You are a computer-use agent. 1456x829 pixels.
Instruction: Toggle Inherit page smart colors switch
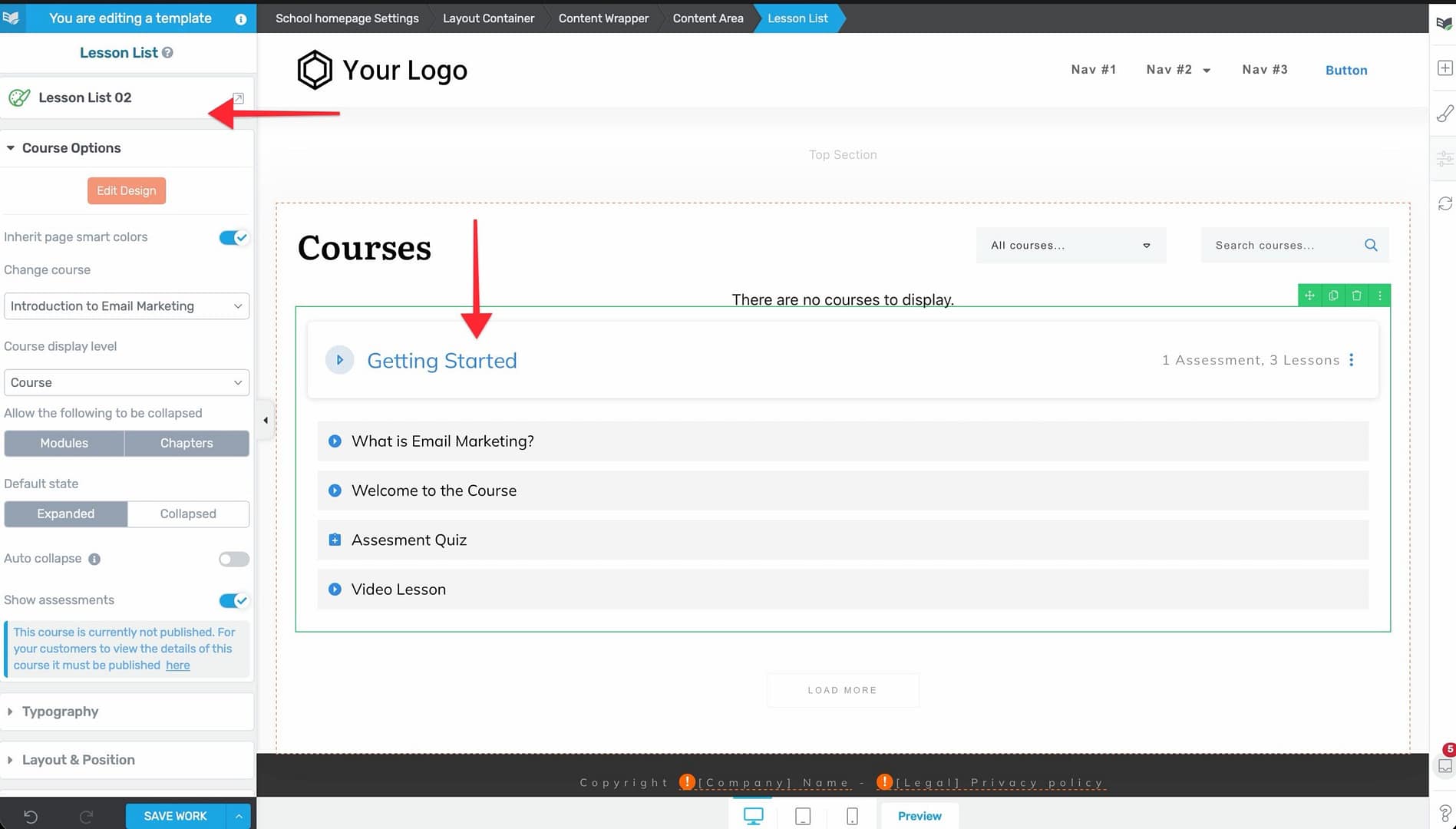(233, 238)
